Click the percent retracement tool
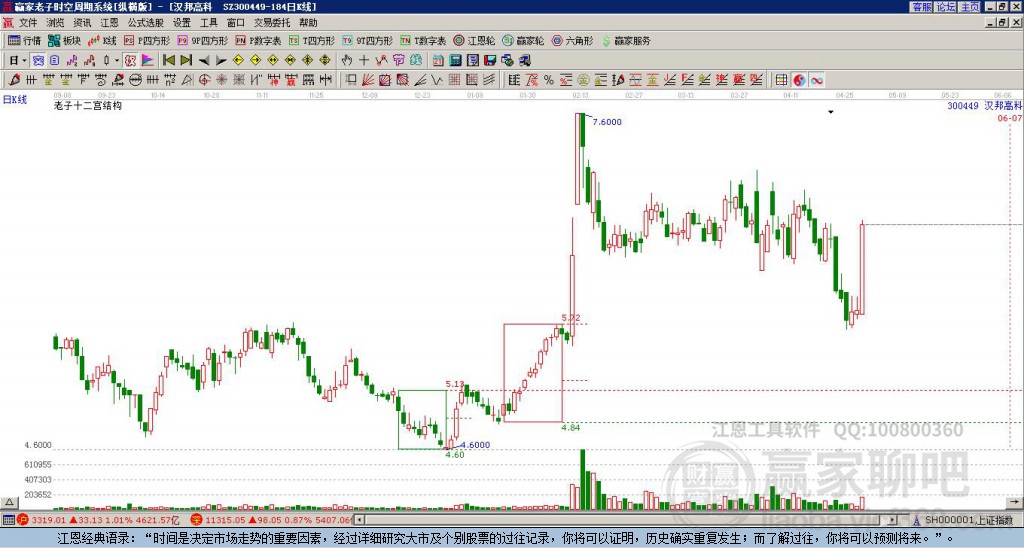 (549, 80)
